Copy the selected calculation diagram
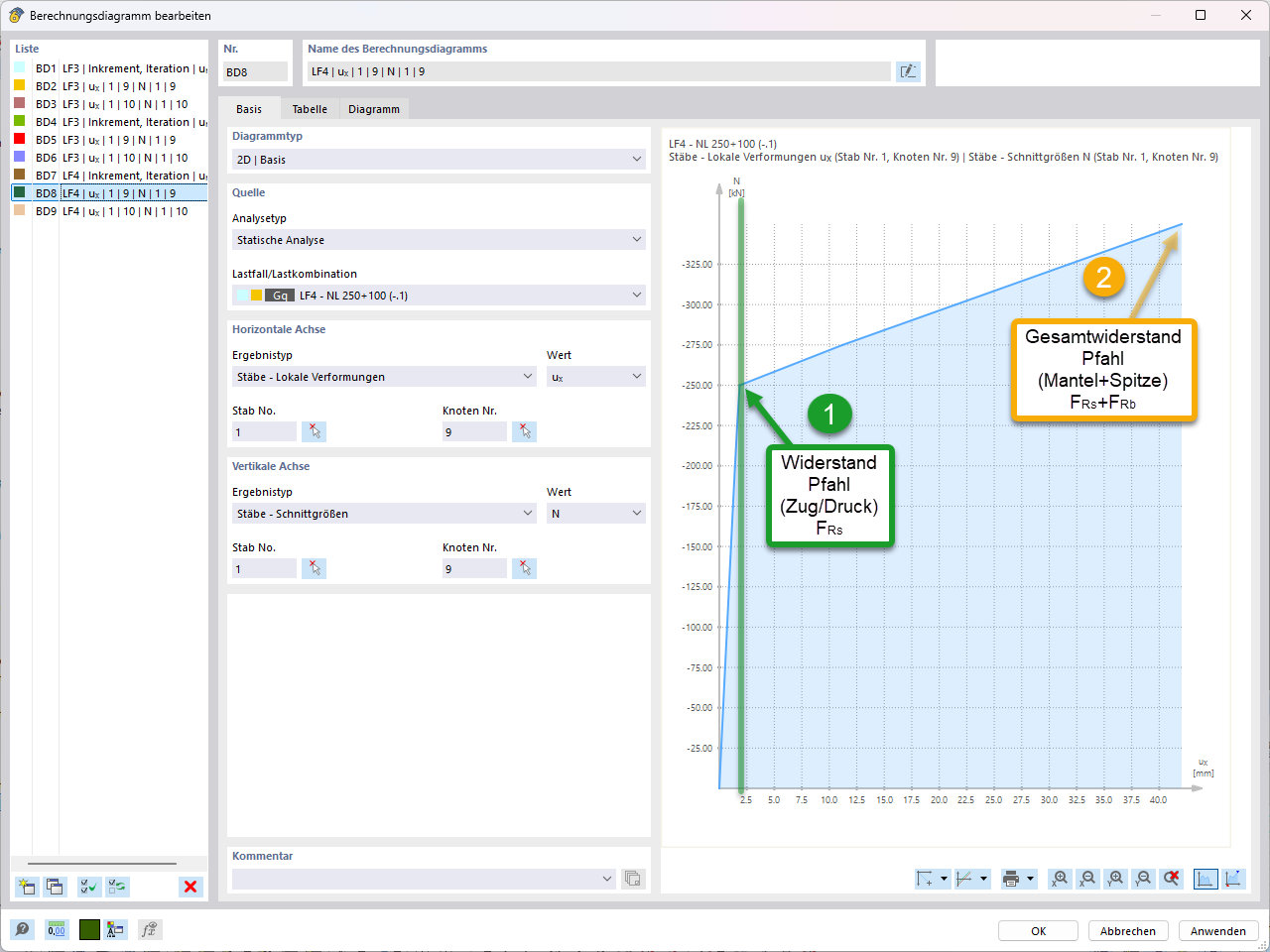 [55, 887]
